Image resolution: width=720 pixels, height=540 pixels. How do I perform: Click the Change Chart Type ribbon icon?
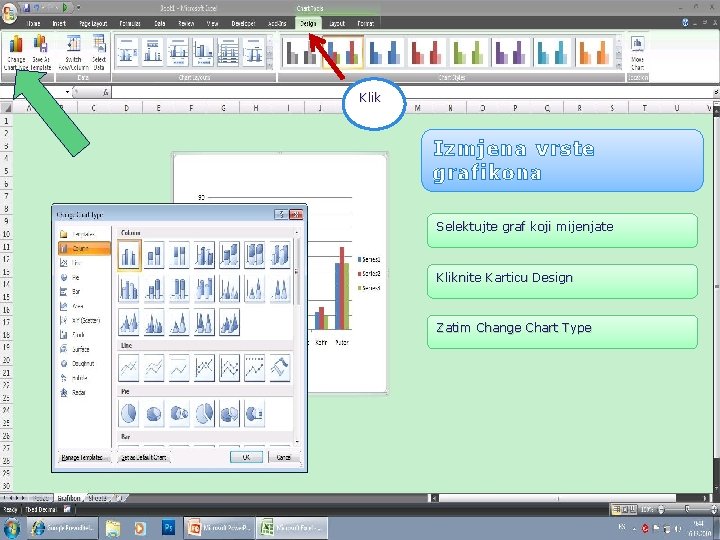pyautogui.click(x=16, y=52)
